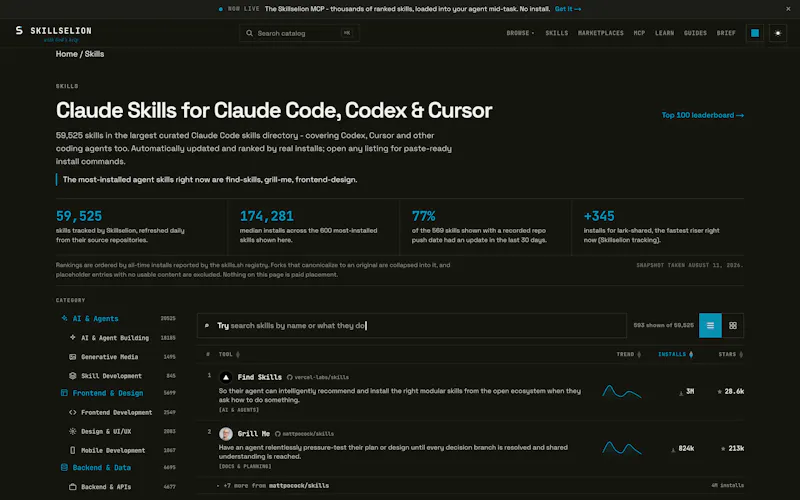800x500 pixels.
Task: Open the Top 100 leaderboard link
Action: [703, 115]
